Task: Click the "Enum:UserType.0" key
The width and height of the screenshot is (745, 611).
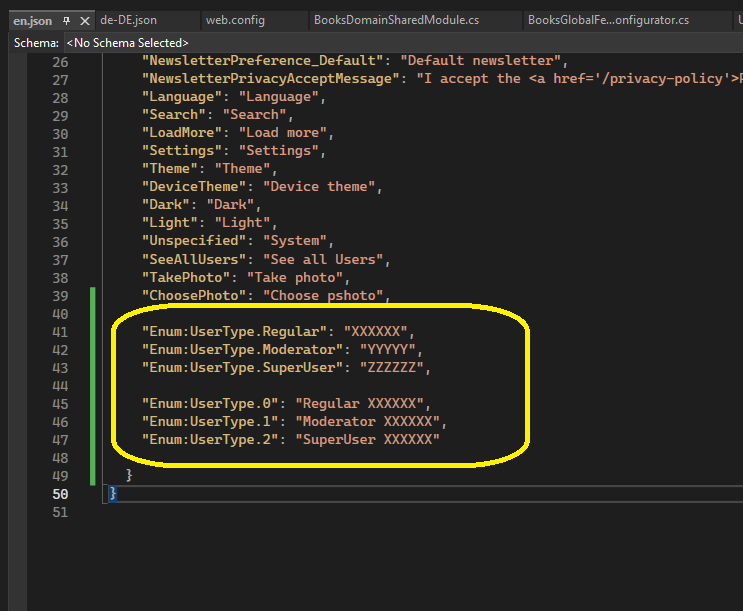Action: pyautogui.click(x=210, y=404)
